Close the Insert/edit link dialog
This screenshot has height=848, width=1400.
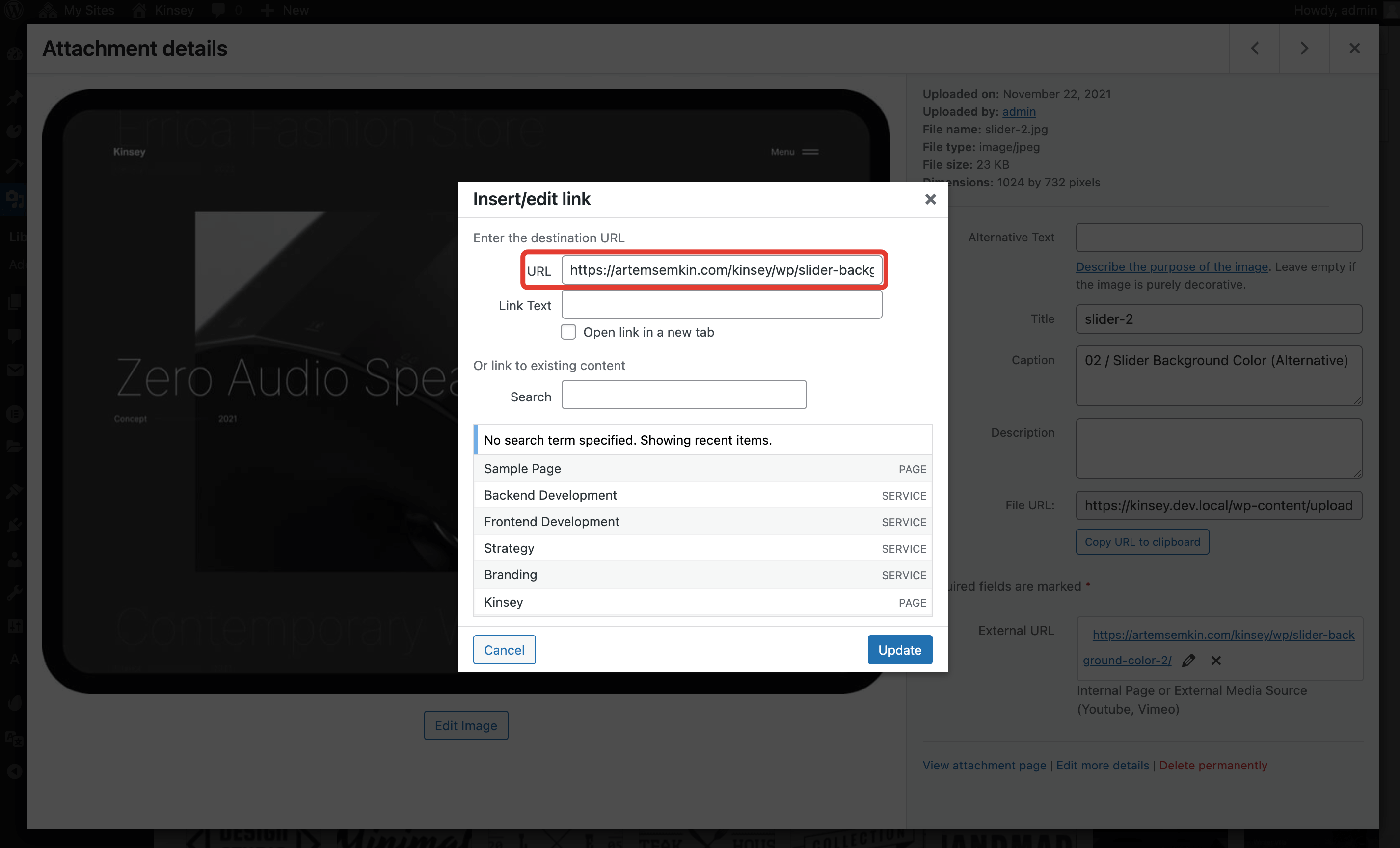click(930, 199)
